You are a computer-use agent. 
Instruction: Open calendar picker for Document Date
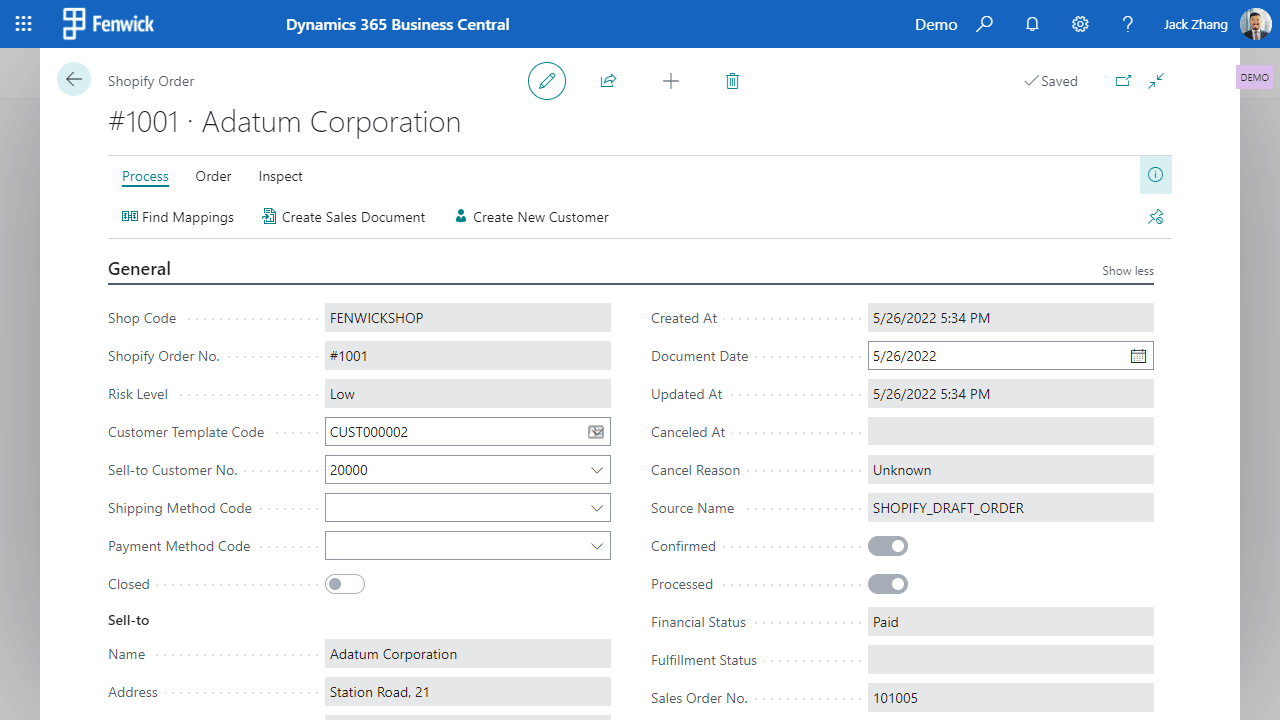(x=1138, y=356)
